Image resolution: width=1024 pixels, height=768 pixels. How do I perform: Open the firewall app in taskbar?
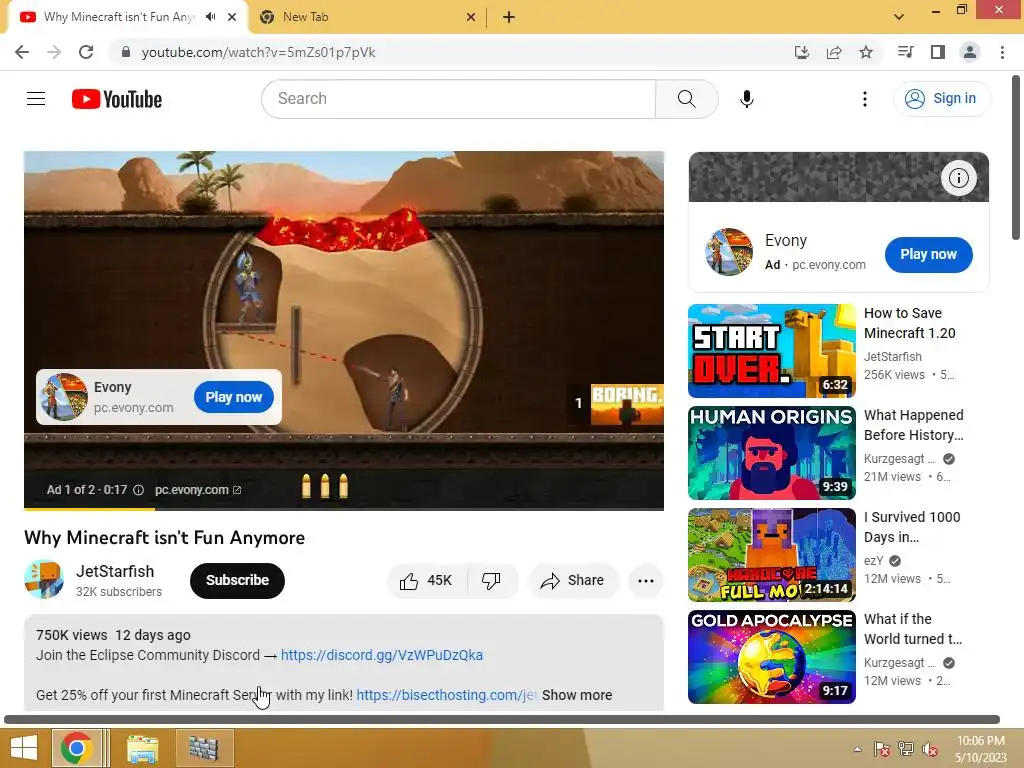pos(204,748)
